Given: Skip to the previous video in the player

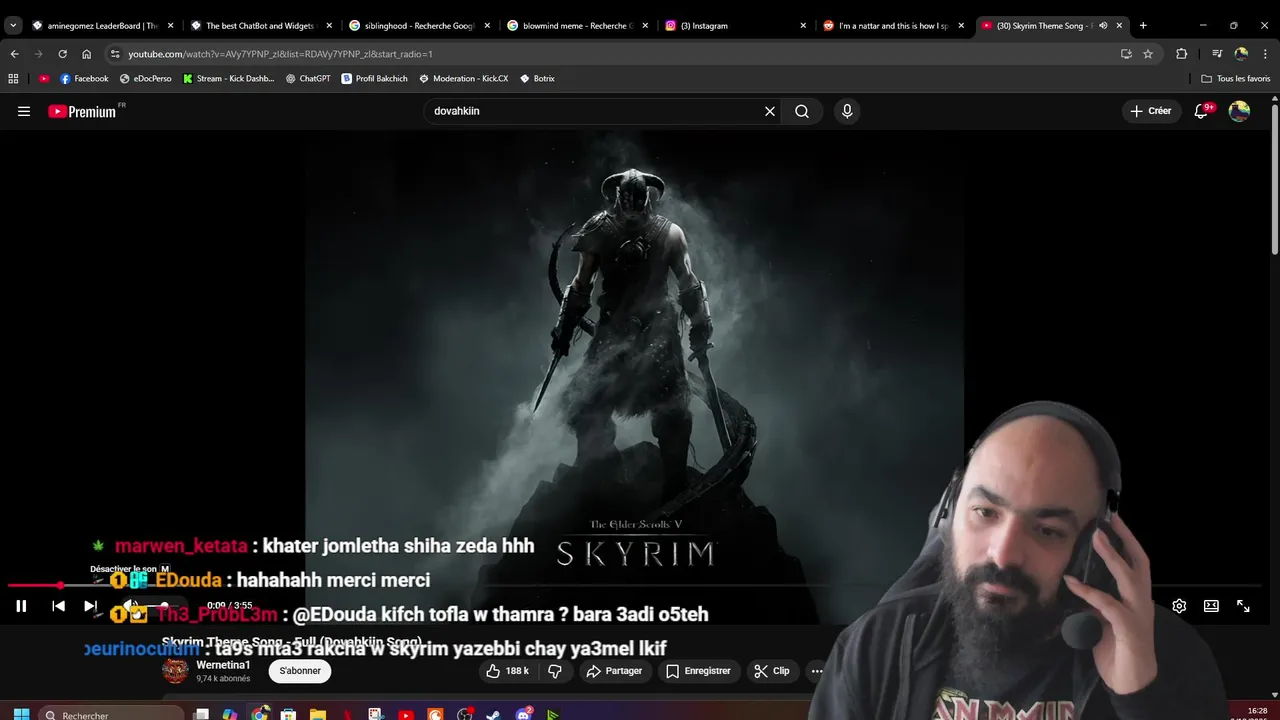Looking at the screenshot, I should tap(58, 606).
